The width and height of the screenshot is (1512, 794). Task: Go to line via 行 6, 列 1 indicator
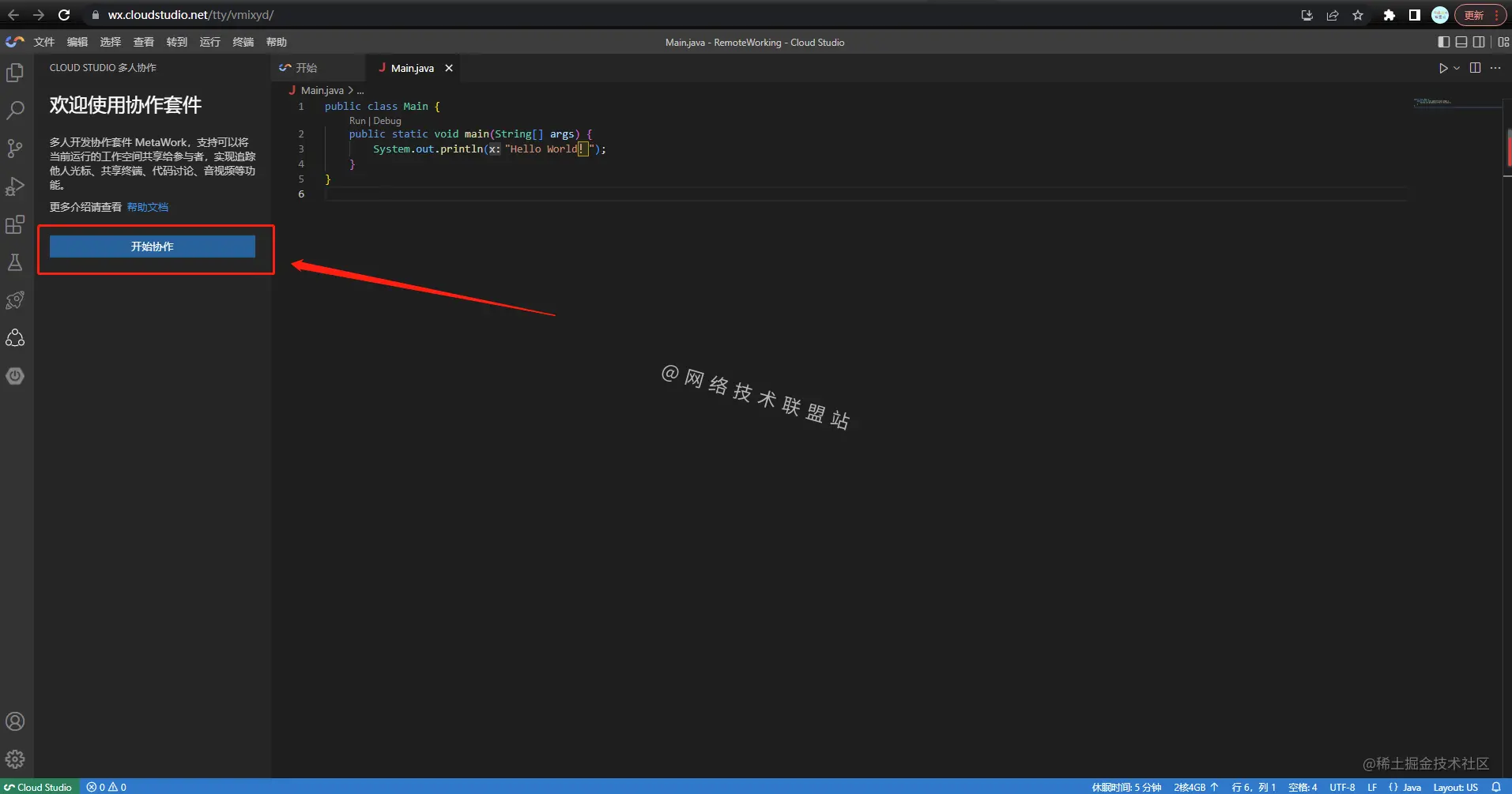[1254, 787]
